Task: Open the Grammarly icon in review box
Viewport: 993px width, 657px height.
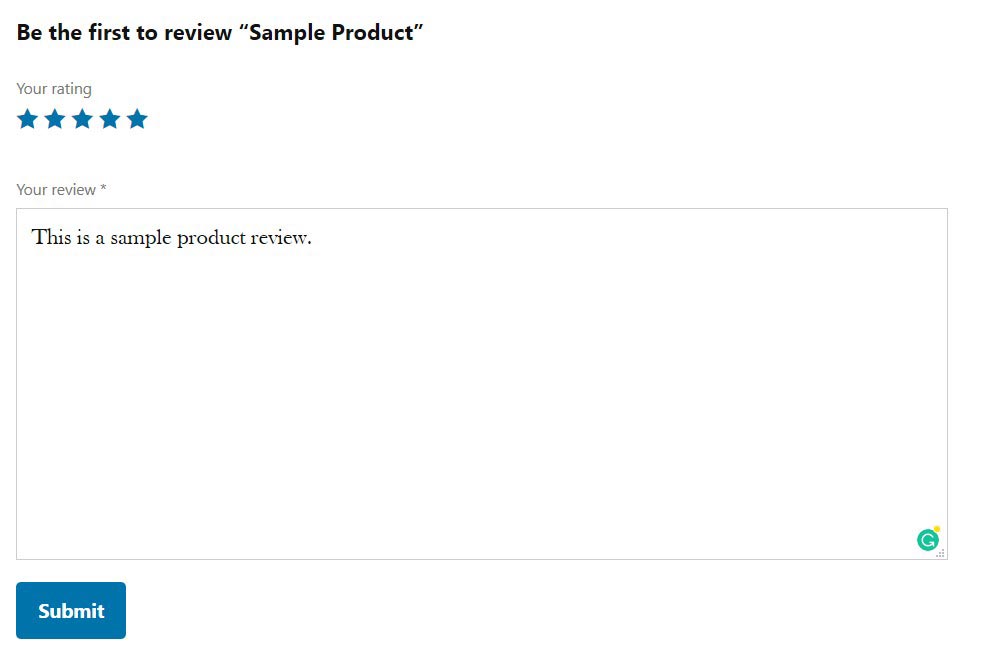Action: tap(927, 541)
